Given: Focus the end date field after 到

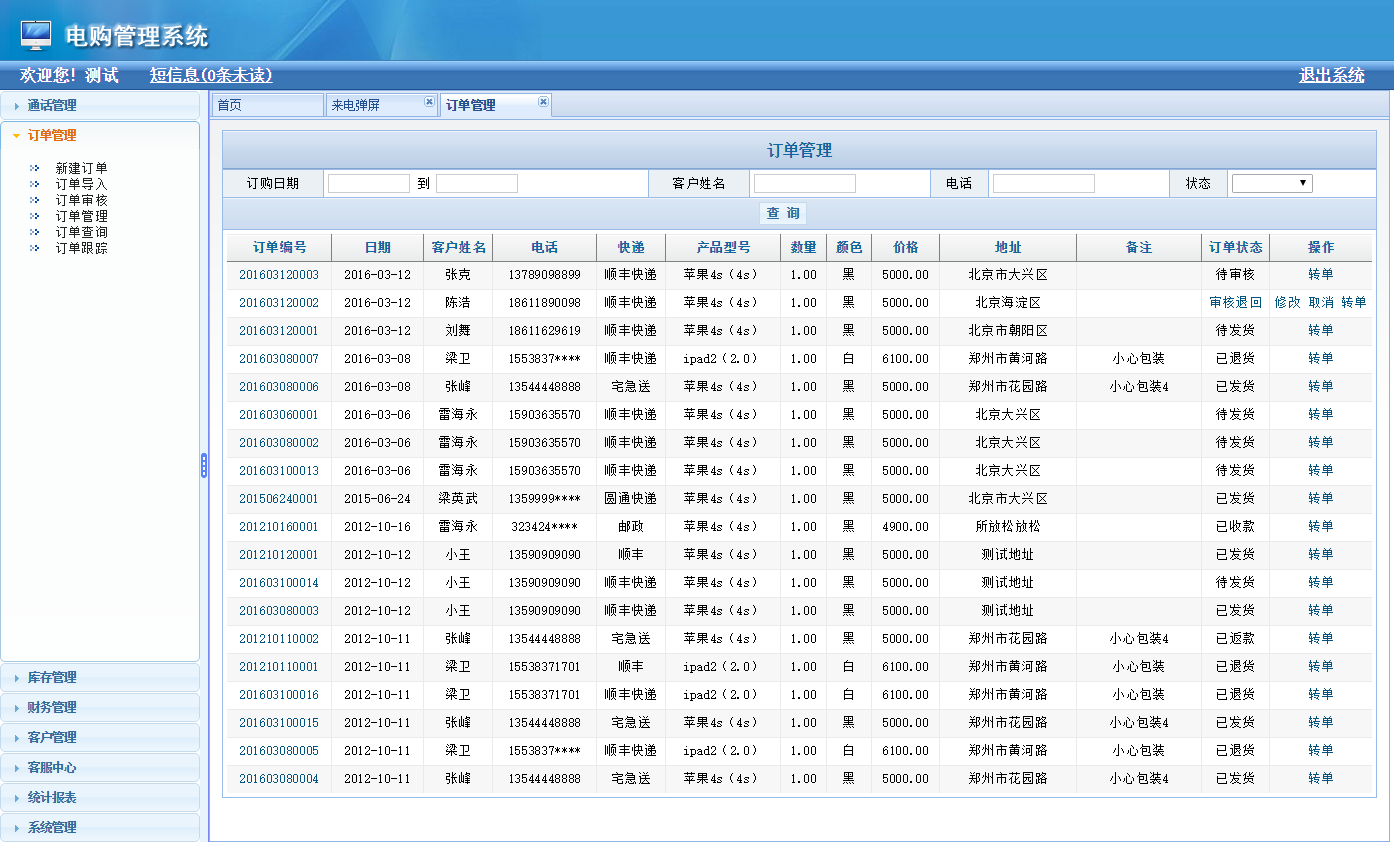Looking at the screenshot, I should coord(477,183).
